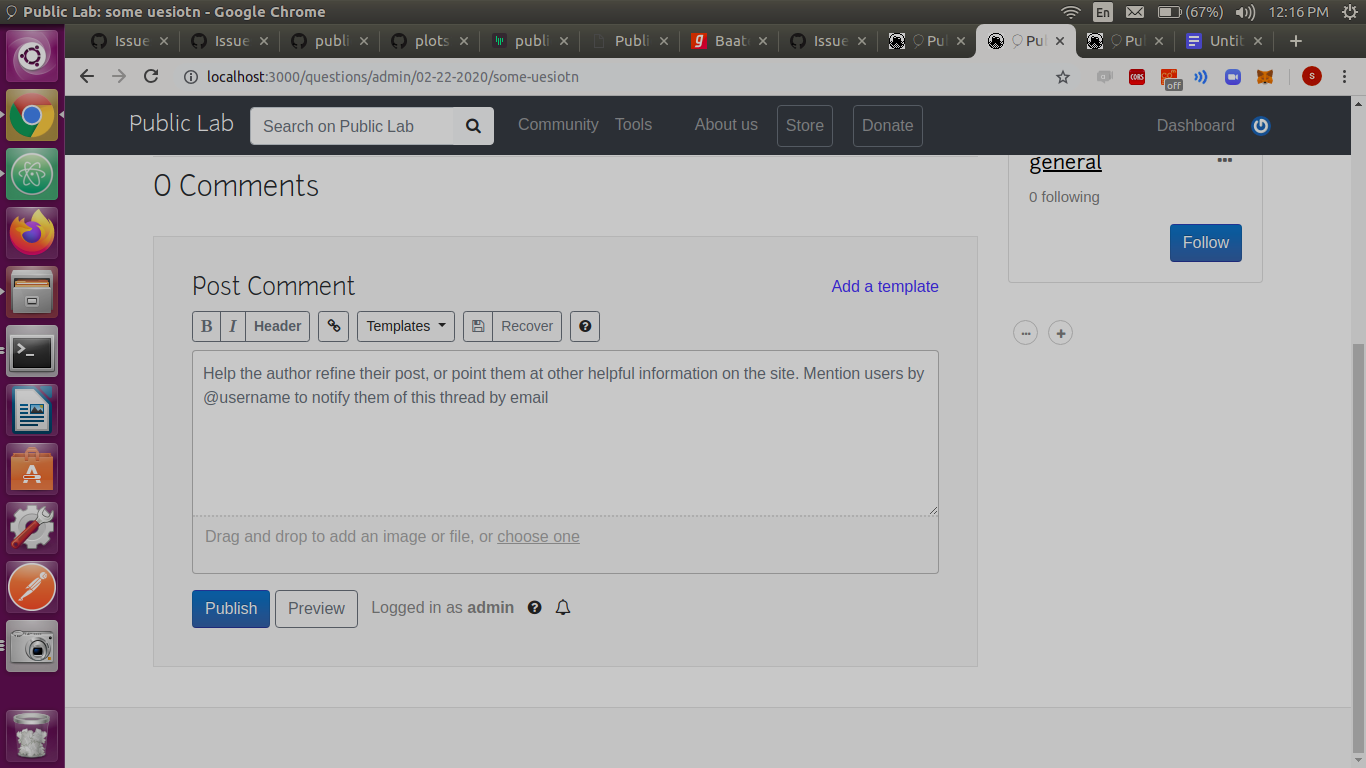The height and width of the screenshot is (768, 1366).
Task: Open a new Chrome tab
Action: tap(1296, 41)
